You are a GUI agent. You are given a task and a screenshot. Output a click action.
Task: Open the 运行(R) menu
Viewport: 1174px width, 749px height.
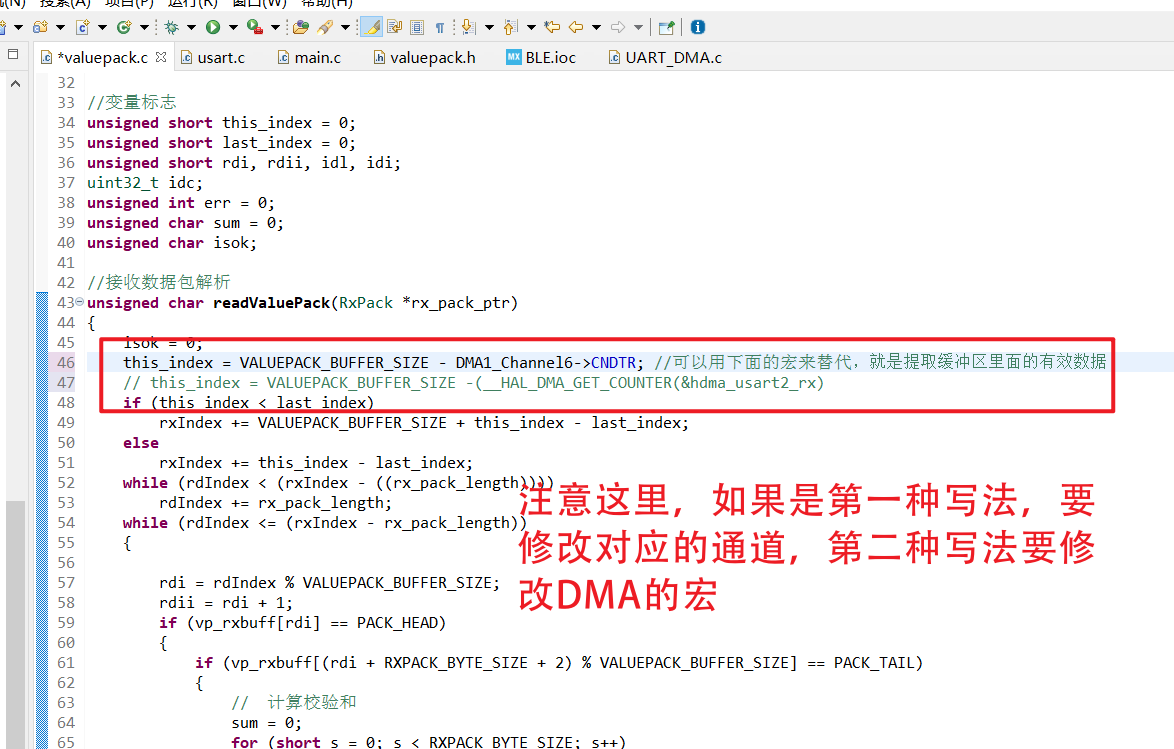click(x=192, y=3)
